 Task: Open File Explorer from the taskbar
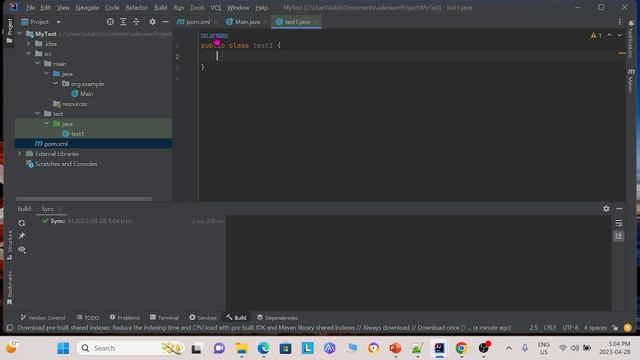tap(241, 348)
